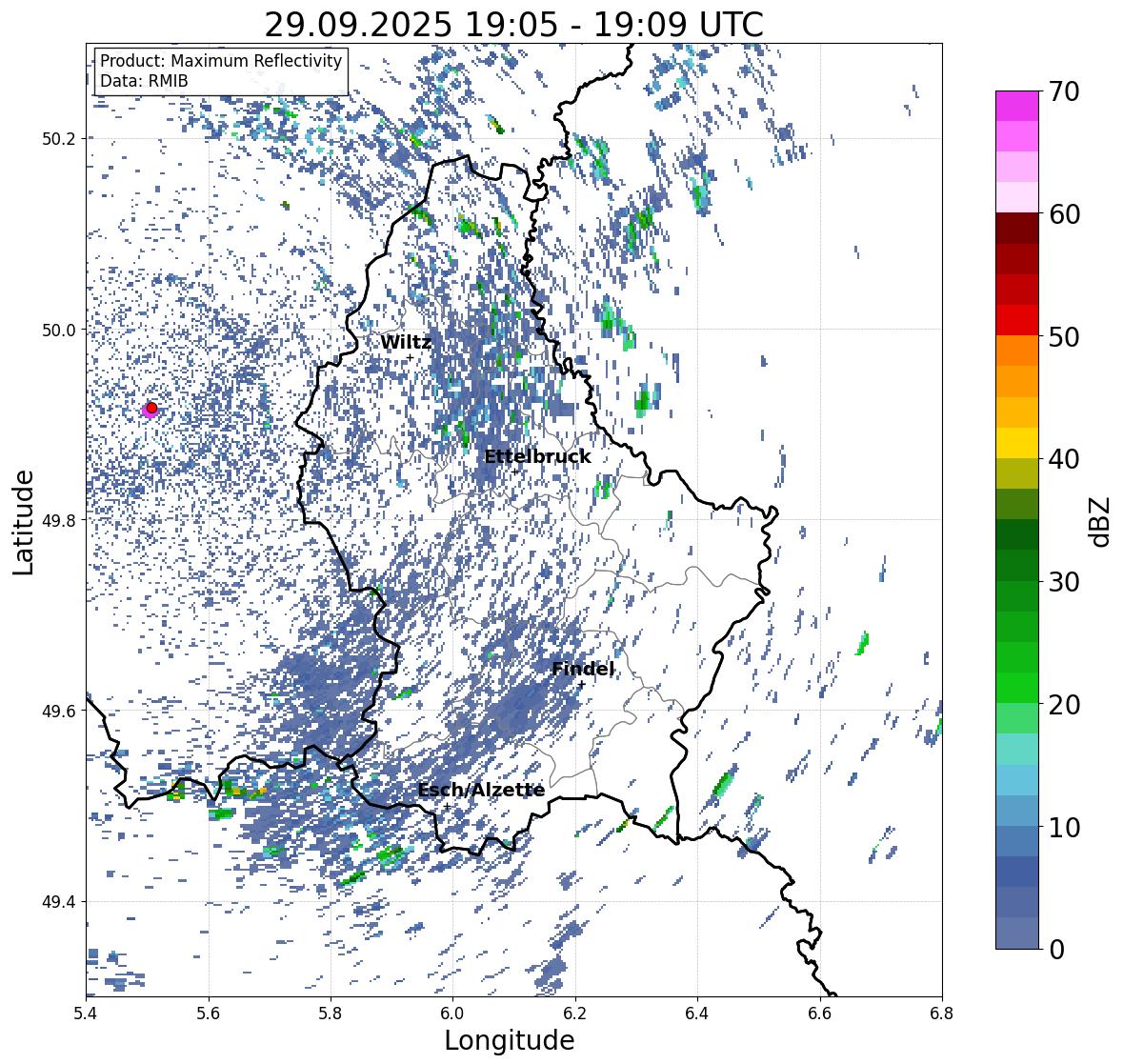Select the Findel station label
The width and height of the screenshot is (1123, 1064).
[583, 670]
